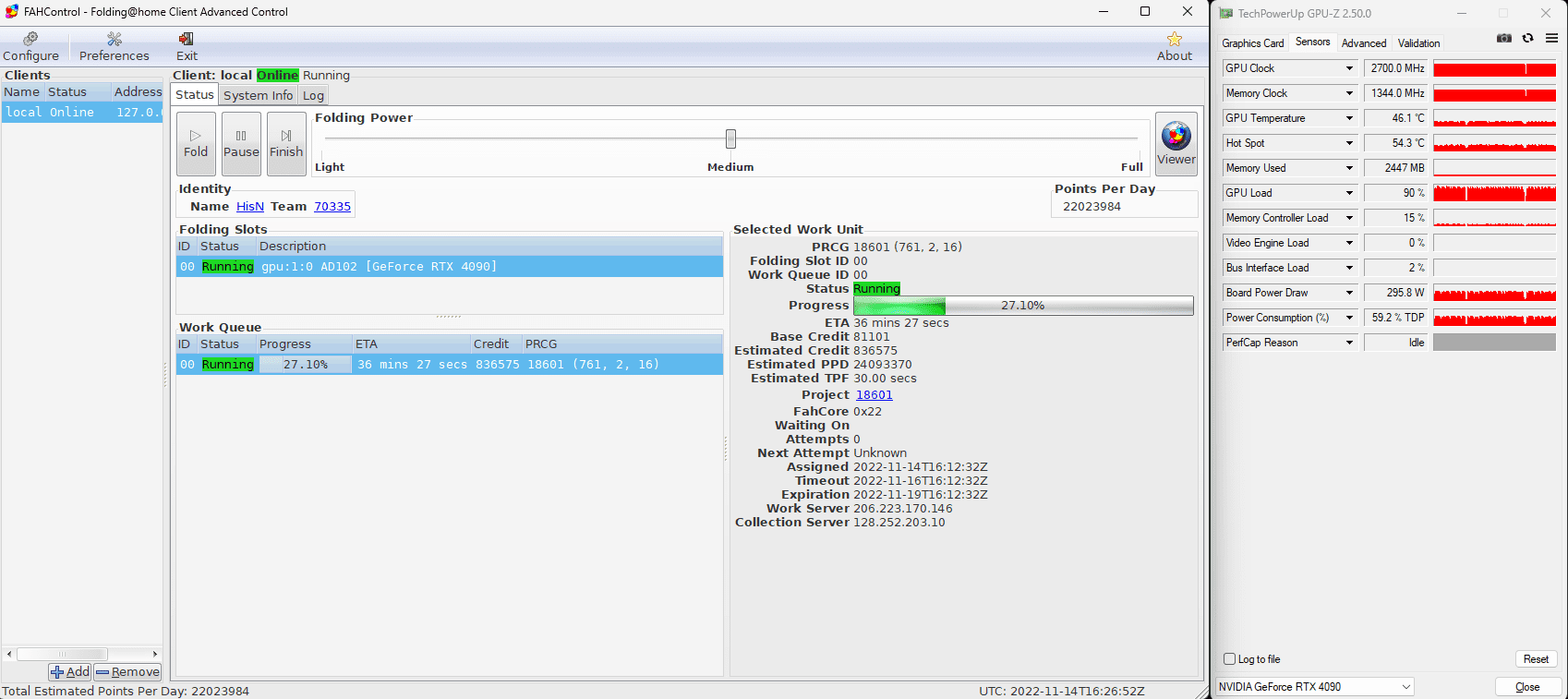
Task: Open the Graphics Card tab in GPU-Z
Action: click(x=1253, y=43)
